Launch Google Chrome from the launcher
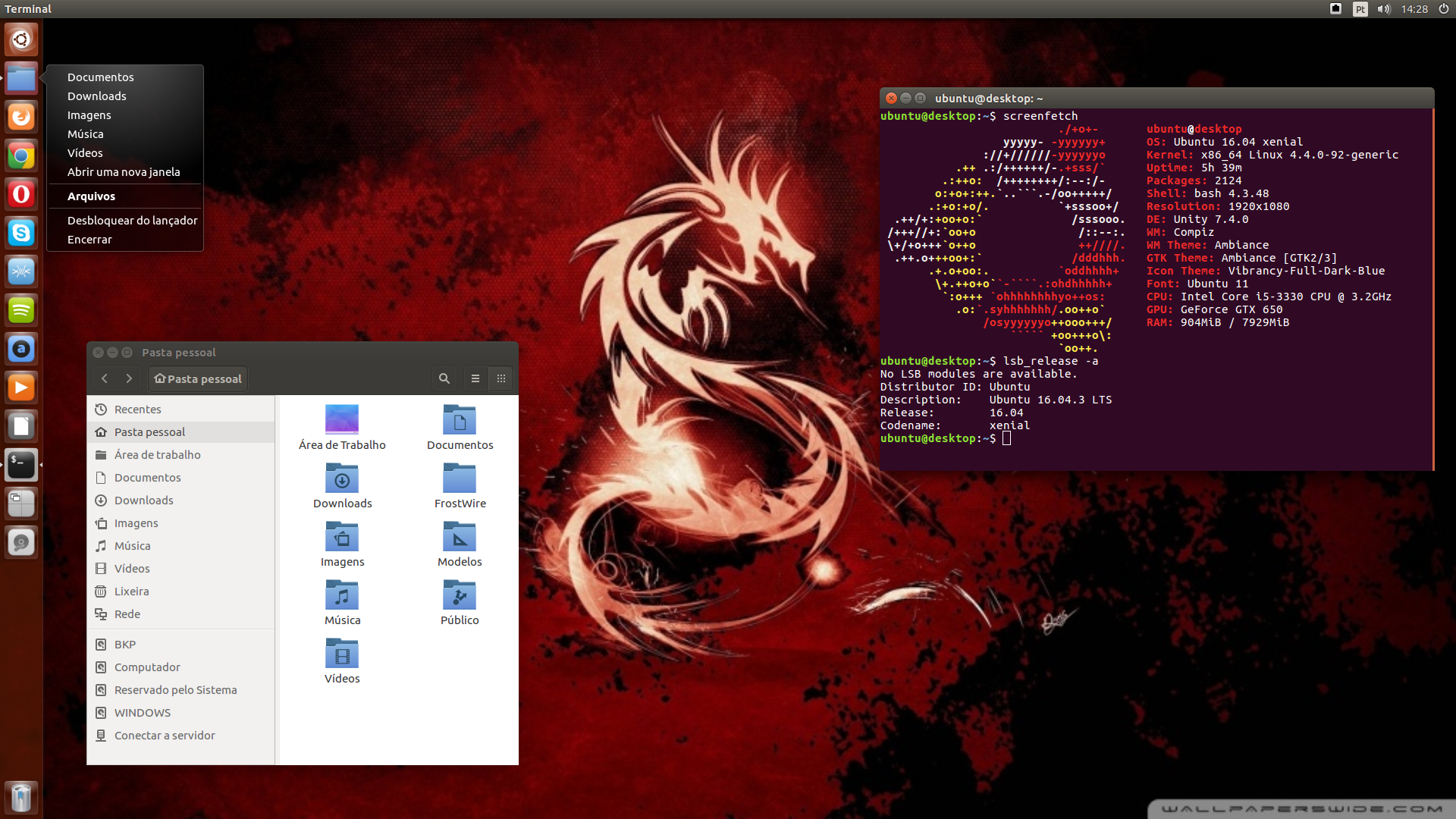1456x819 pixels. click(21, 156)
